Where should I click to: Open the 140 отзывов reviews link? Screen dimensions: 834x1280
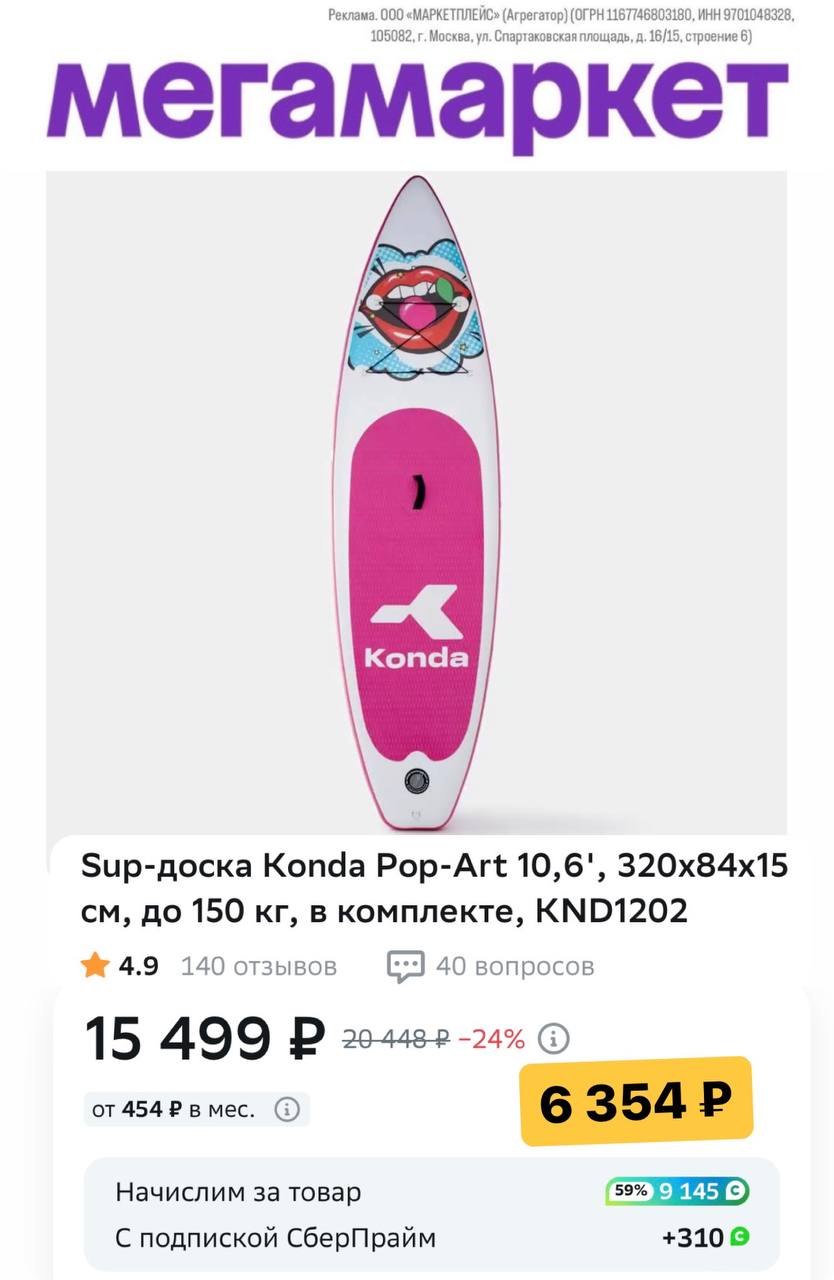click(258, 966)
